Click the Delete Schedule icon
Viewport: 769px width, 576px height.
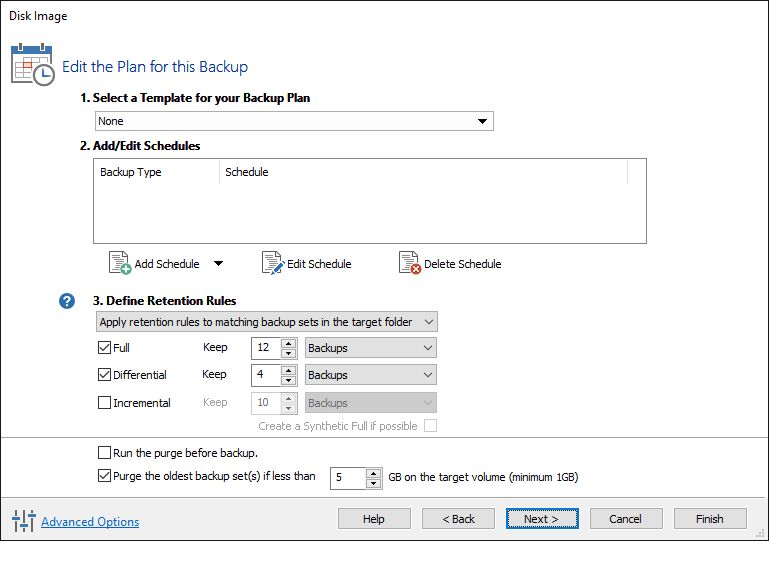[x=409, y=263]
